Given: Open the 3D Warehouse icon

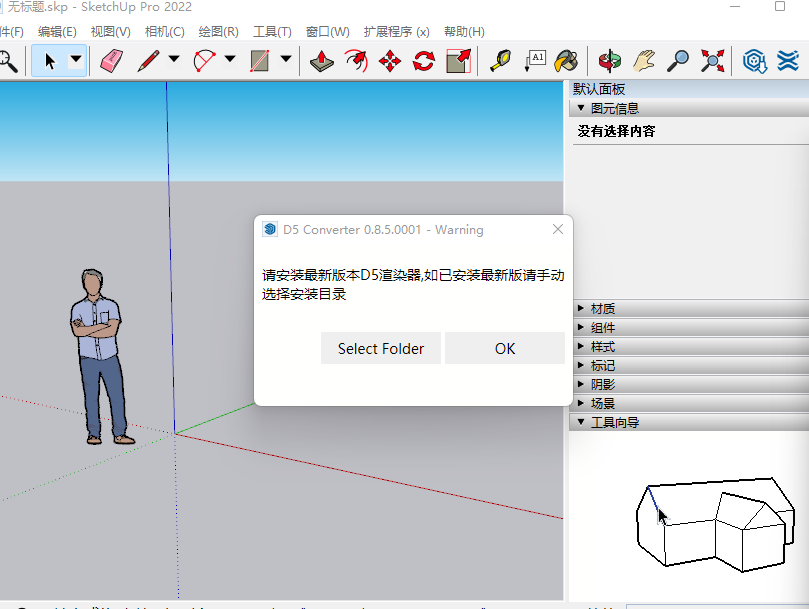Looking at the screenshot, I should click(754, 61).
